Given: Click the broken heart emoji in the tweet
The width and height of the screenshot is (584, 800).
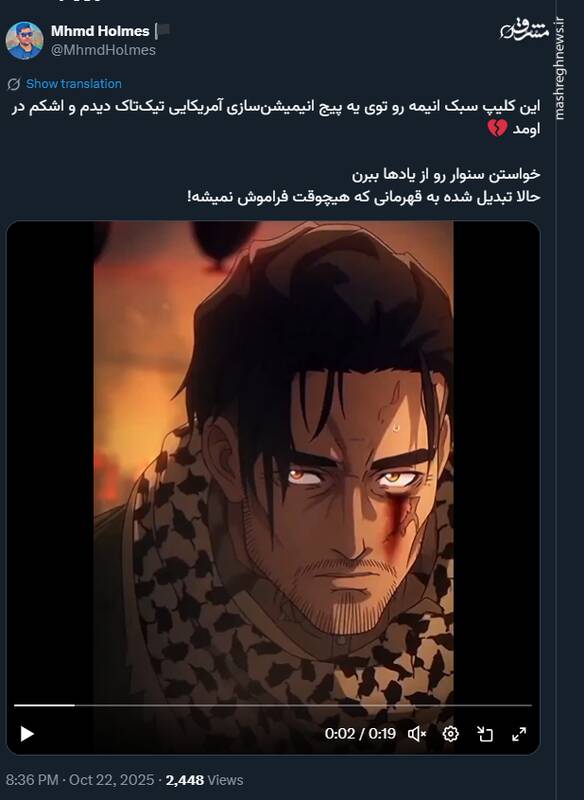Looking at the screenshot, I should click(497, 128).
